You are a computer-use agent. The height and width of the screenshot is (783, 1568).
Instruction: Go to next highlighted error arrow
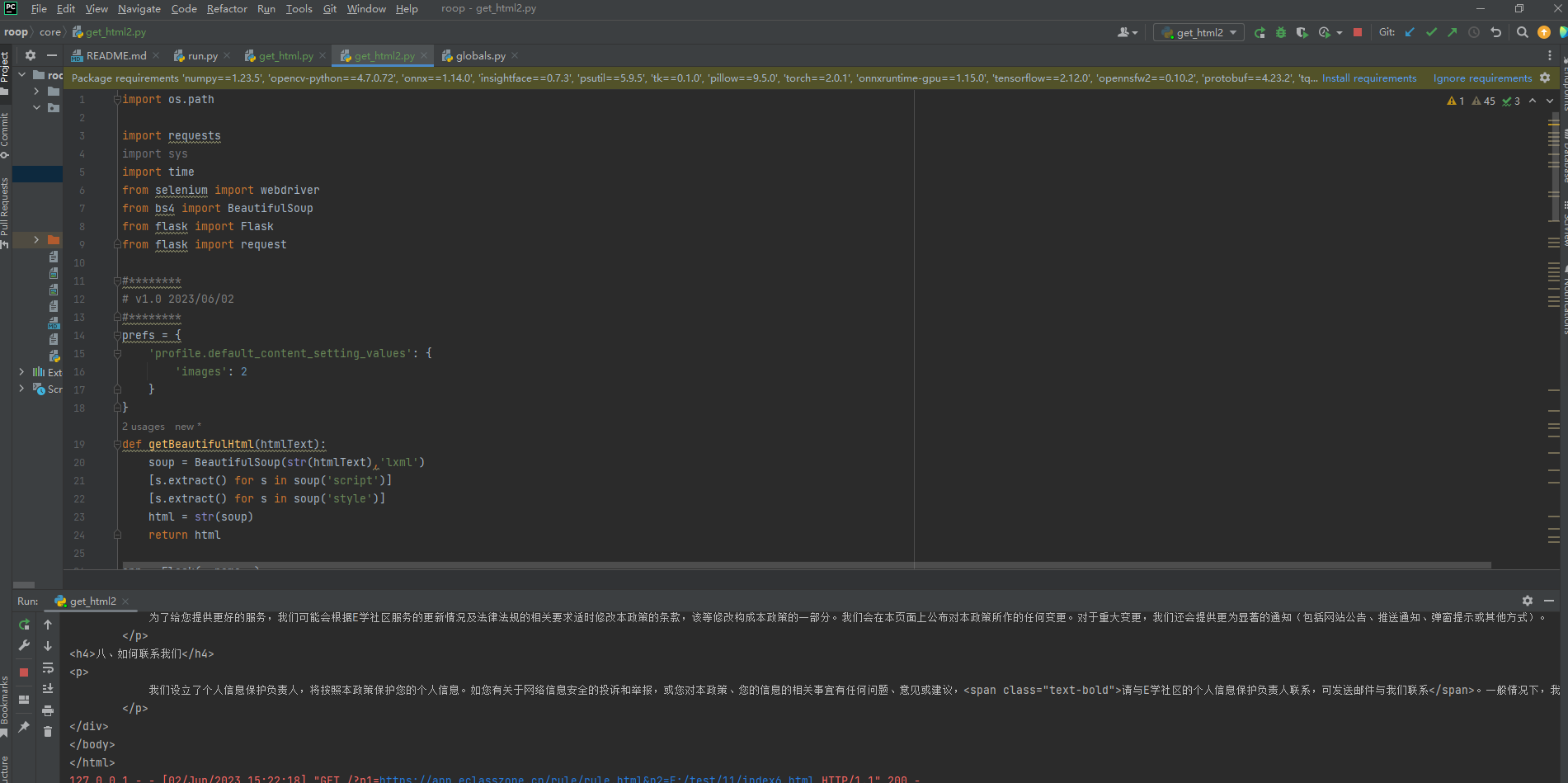(x=1550, y=101)
